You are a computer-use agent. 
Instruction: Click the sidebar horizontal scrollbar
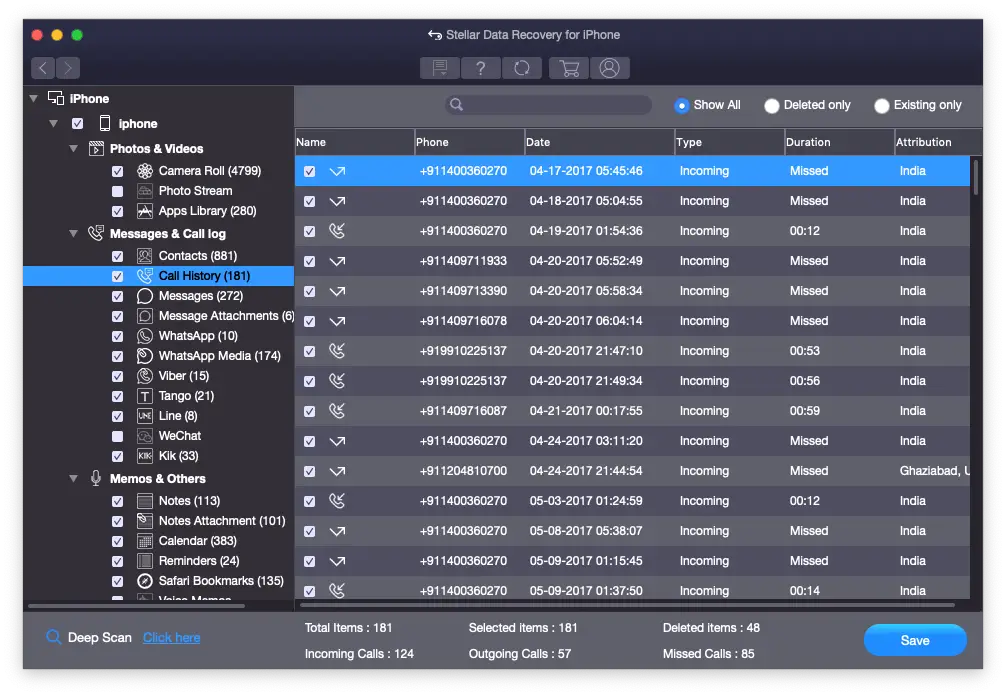pyautogui.click(x=136, y=606)
